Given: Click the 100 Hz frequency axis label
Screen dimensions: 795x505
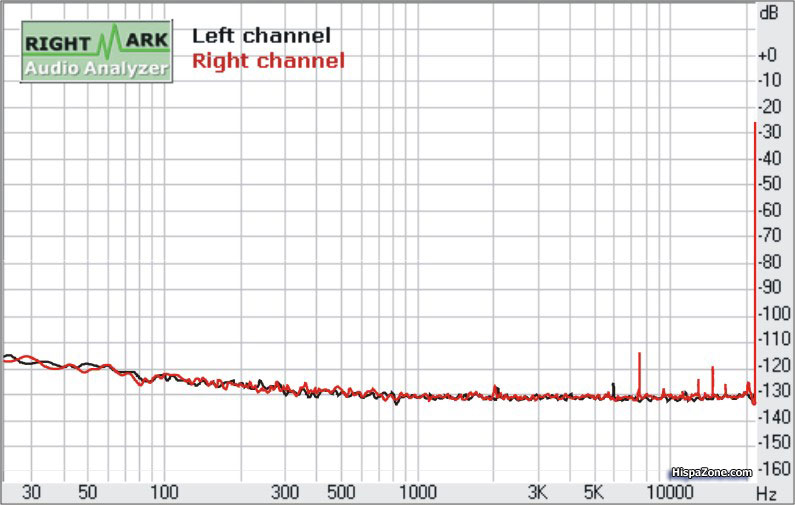Looking at the screenshot, I should point(164,493).
